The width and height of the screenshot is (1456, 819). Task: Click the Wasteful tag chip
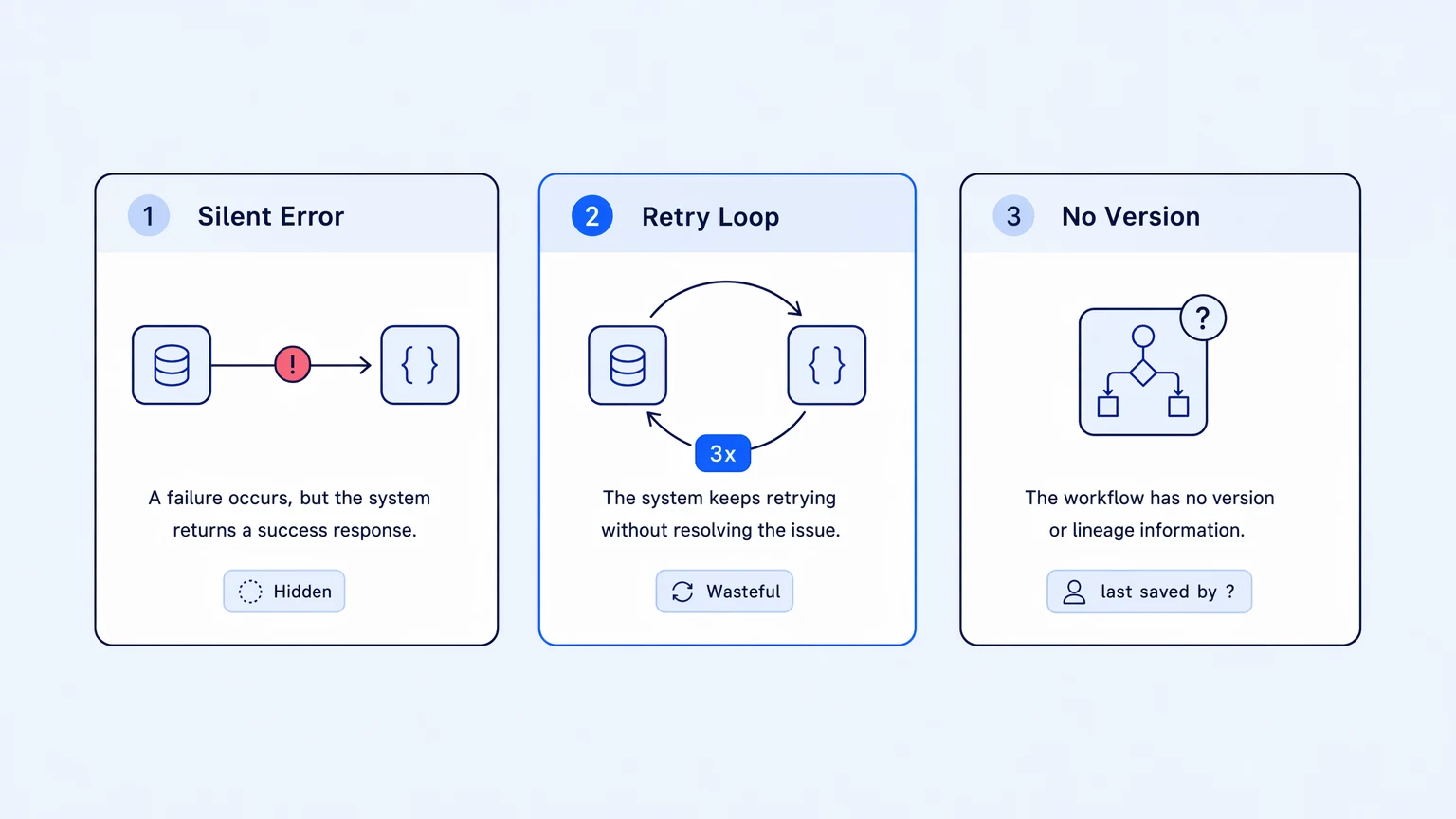click(x=724, y=591)
